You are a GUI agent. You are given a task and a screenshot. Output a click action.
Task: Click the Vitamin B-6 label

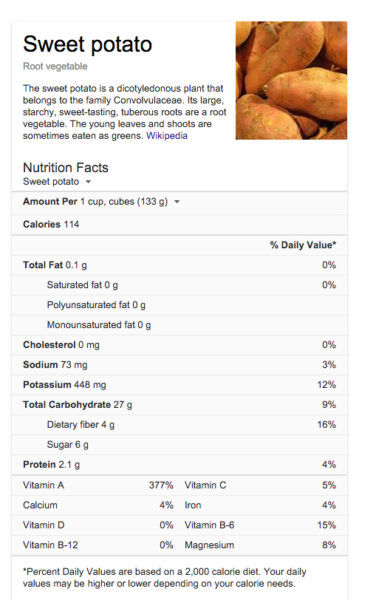click(209, 525)
